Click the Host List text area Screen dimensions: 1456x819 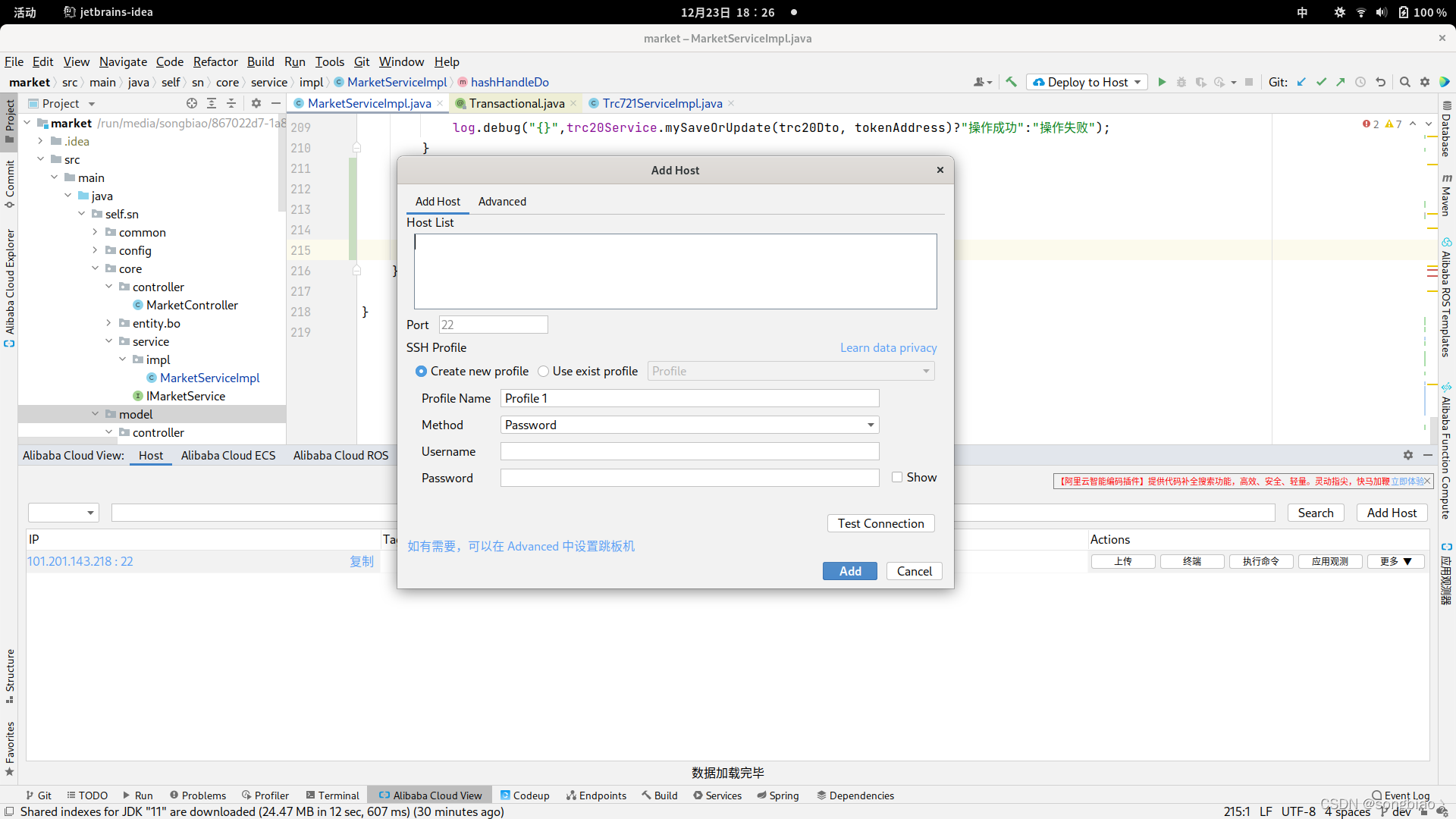click(675, 270)
